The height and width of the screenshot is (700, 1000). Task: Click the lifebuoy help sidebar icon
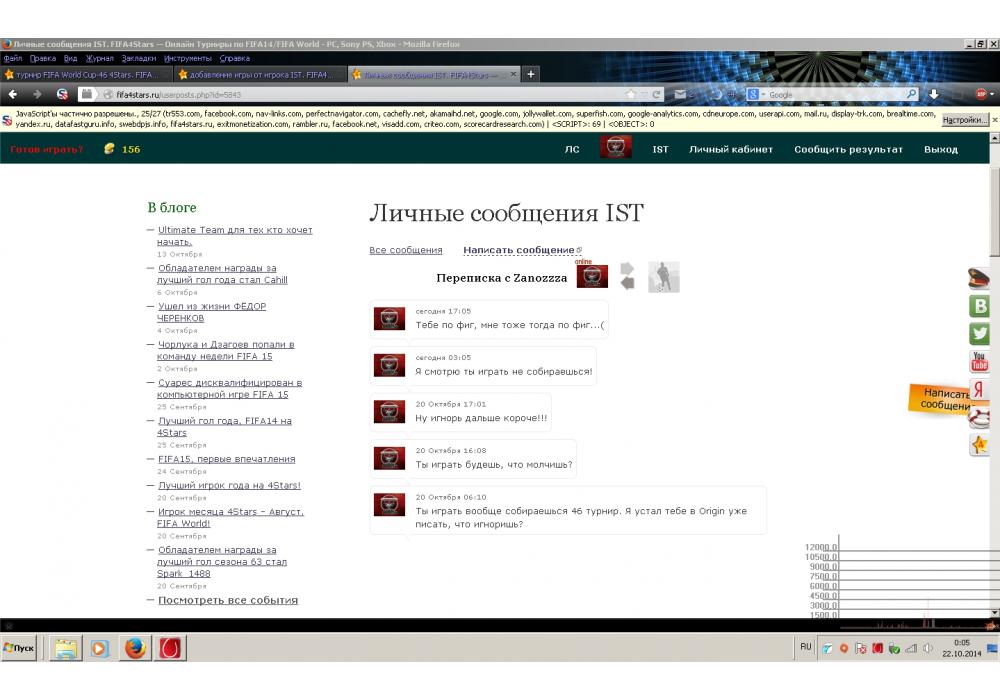(x=980, y=417)
